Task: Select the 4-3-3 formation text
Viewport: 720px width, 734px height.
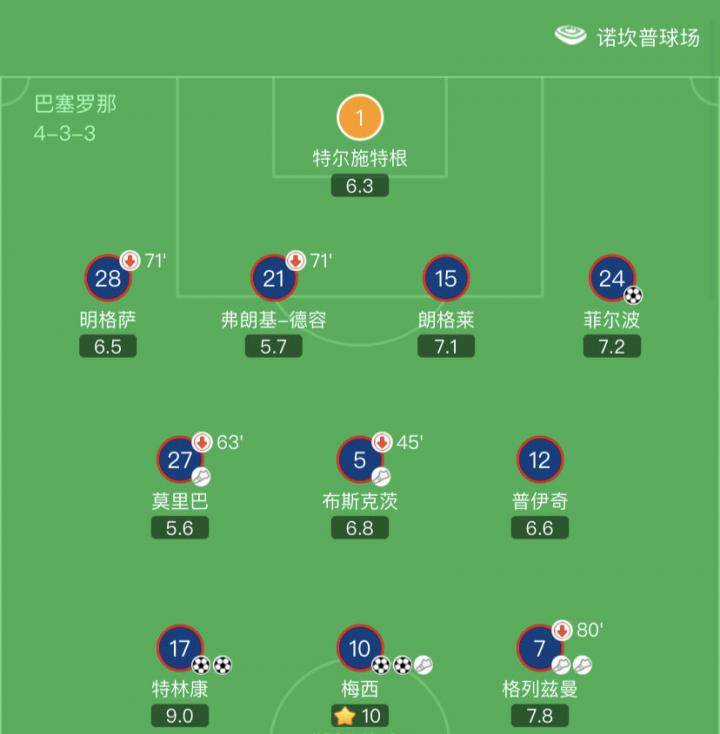Action: 65,133
